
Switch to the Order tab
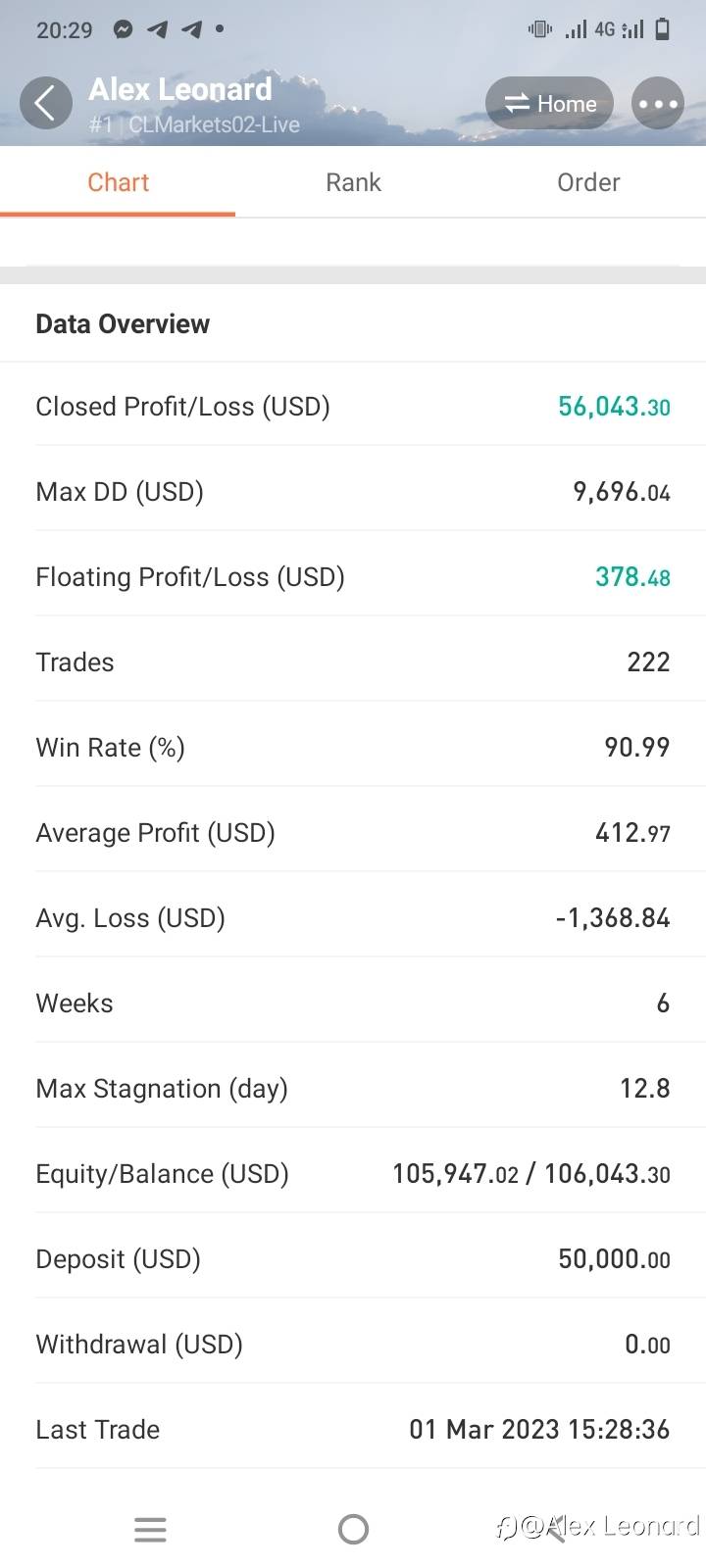click(588, 182)
